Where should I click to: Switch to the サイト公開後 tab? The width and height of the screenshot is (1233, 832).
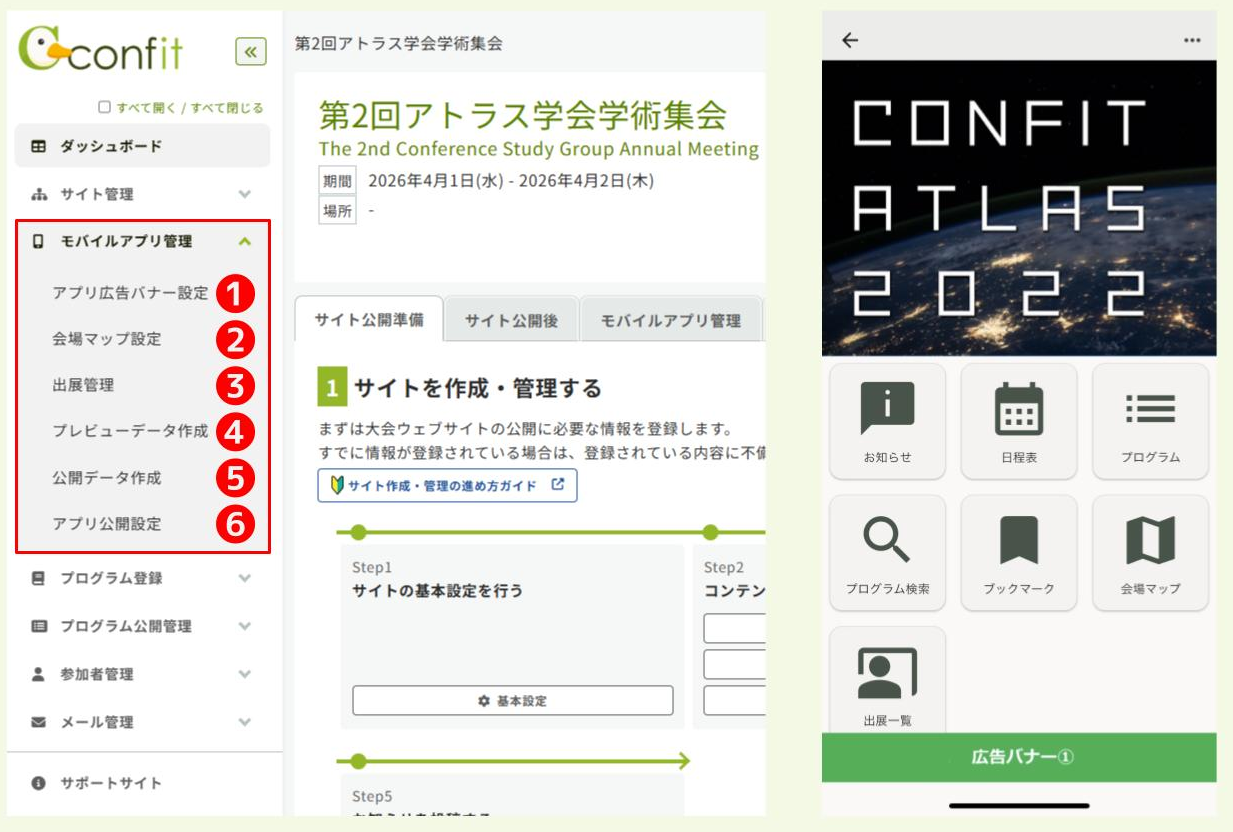click(511, 321)
